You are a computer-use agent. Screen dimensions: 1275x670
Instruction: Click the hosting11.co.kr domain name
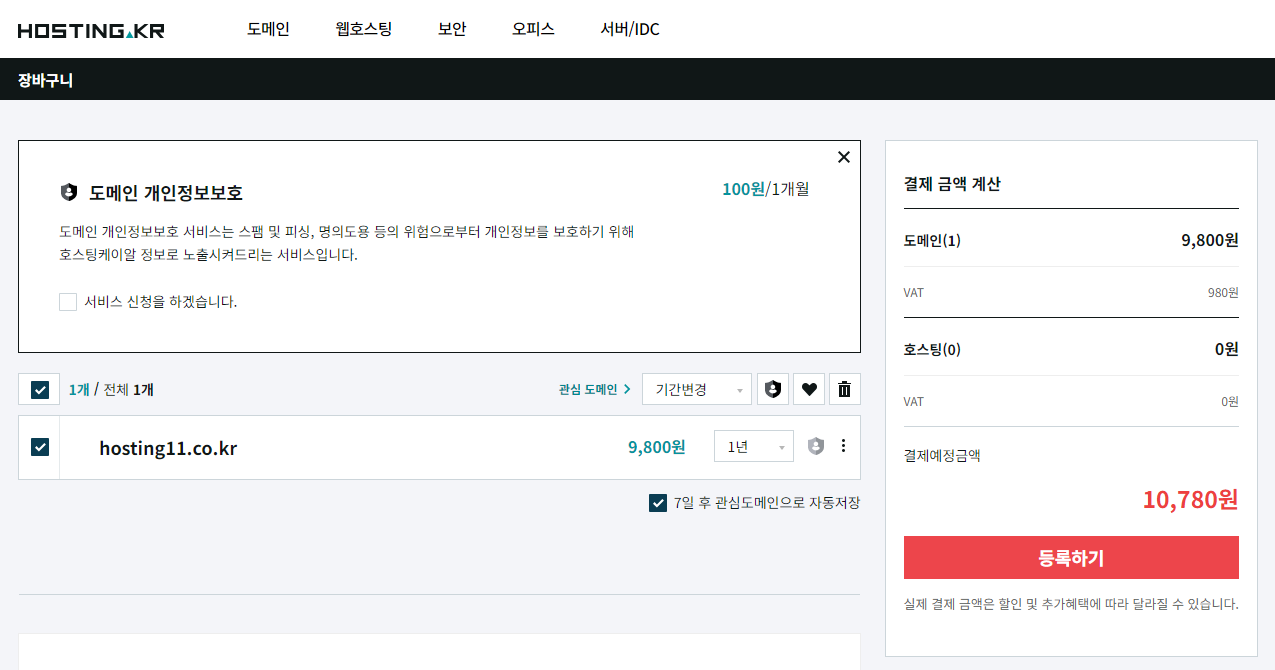coord(168,448)
